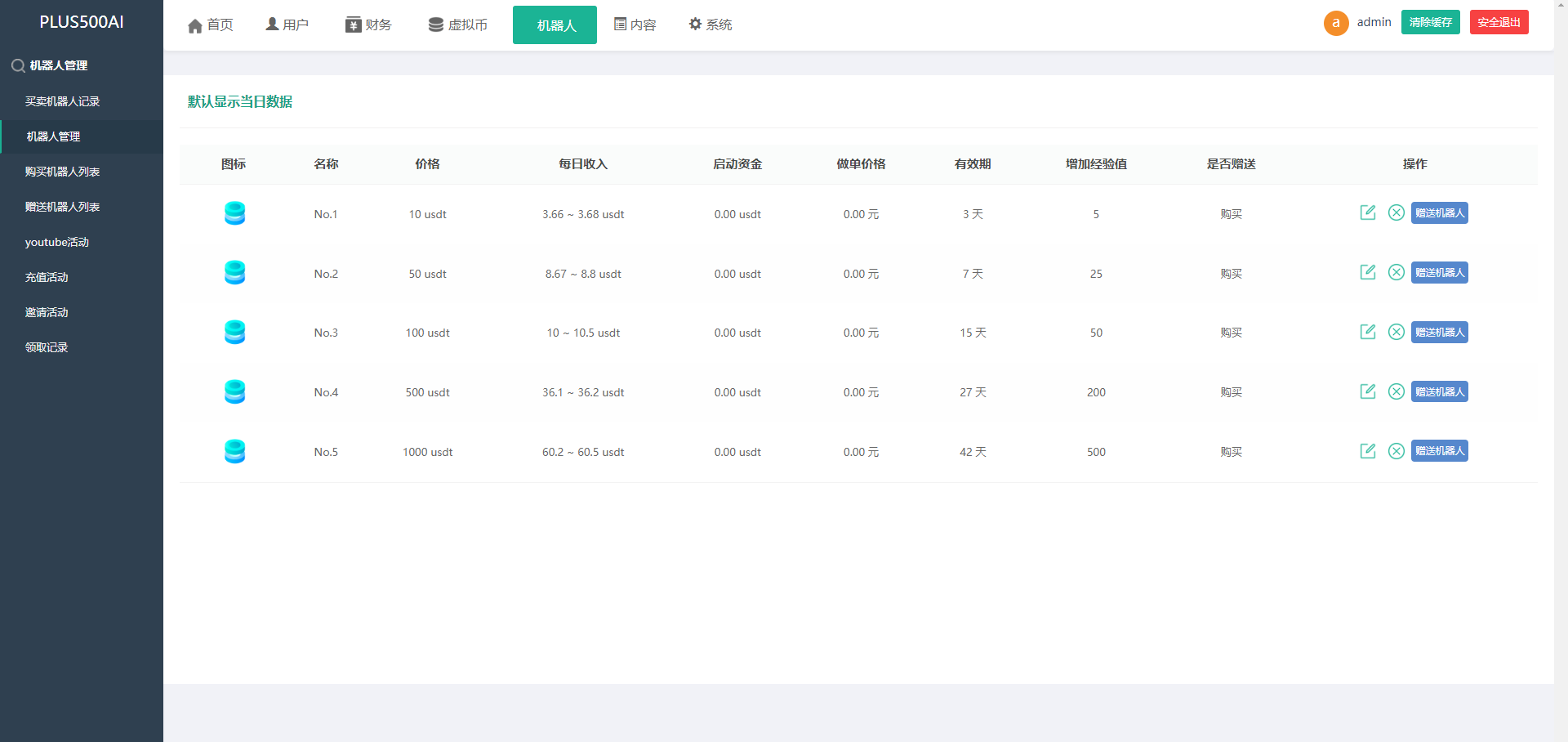The height and width of the screenshot is (742, 1568).
Task: Delete robot No.4 using the circle-x icon
Action: tap(1396, 391)
